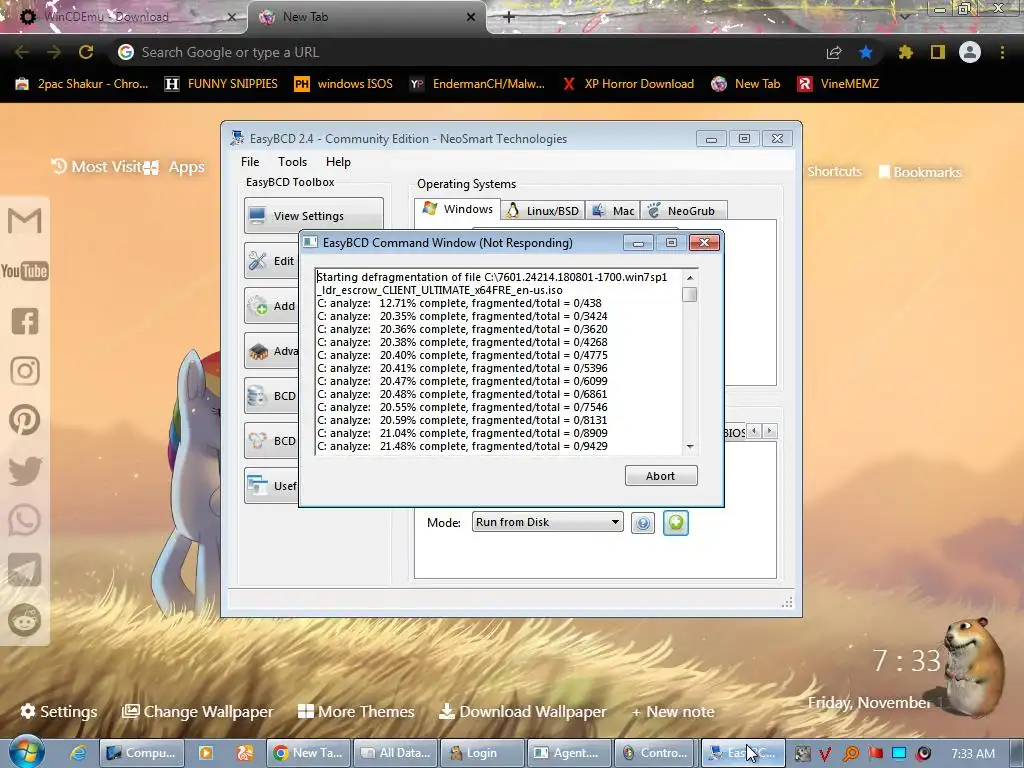Open Reddit shortcut in sidebar
Screen dimensions: 1024x768
click(25, 620)
